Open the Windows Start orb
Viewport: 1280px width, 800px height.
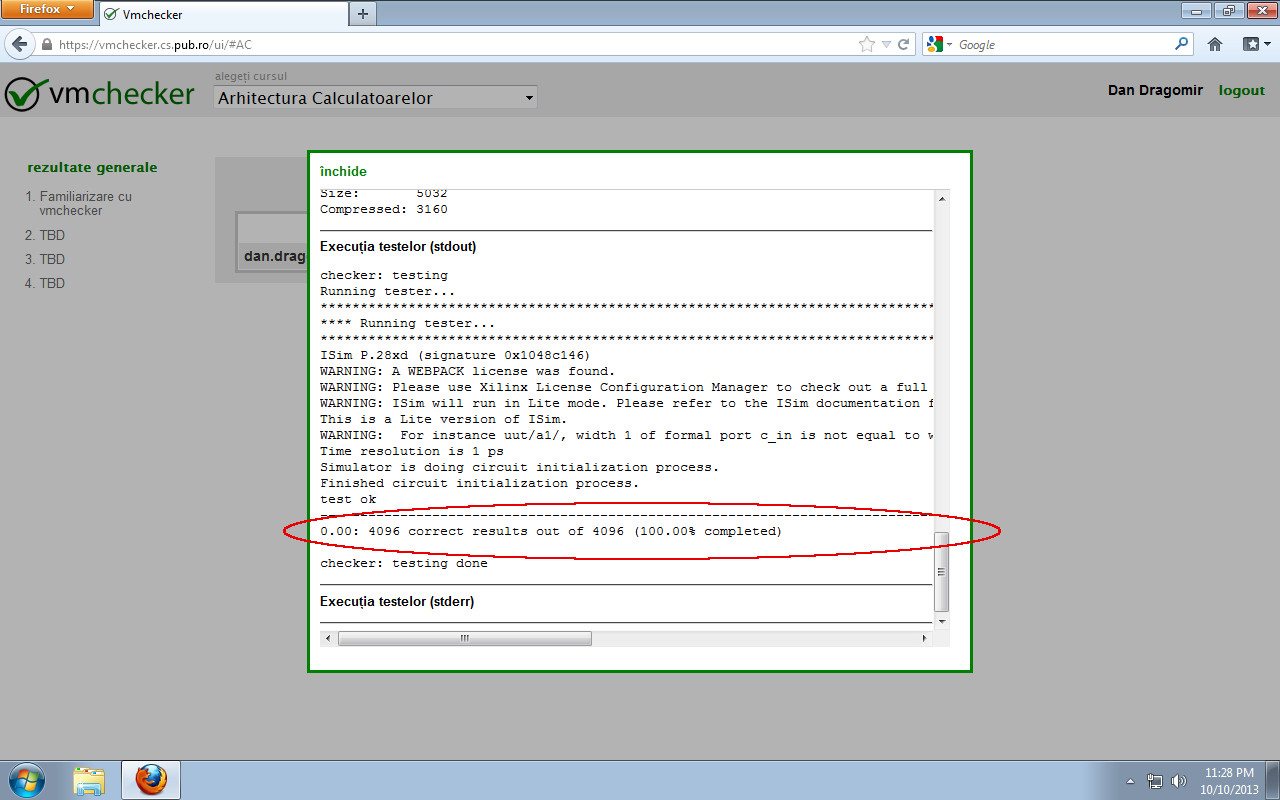tap(25, 779)
